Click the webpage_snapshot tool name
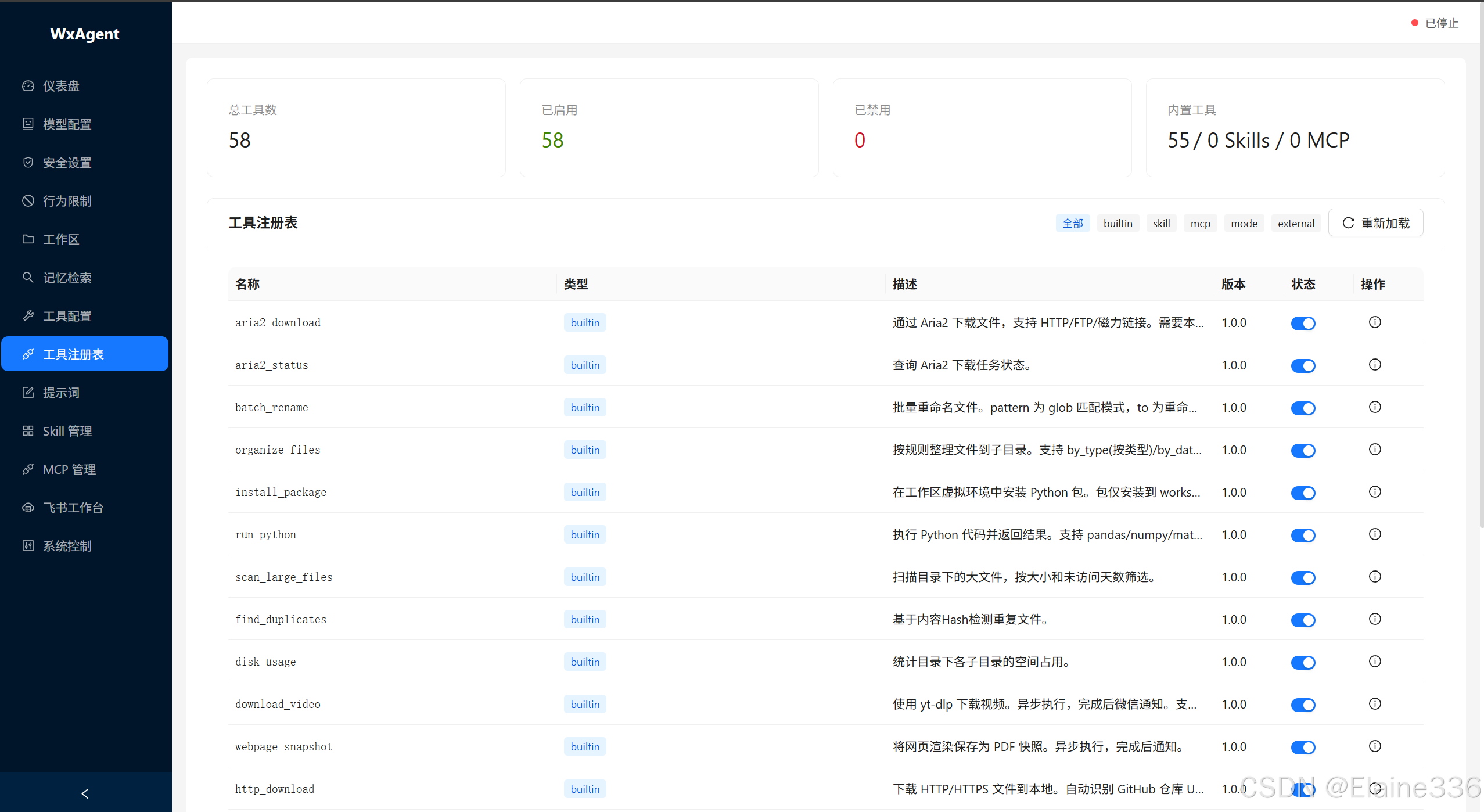The width and height of the screenshot is (1484, 812). (283, 747)
